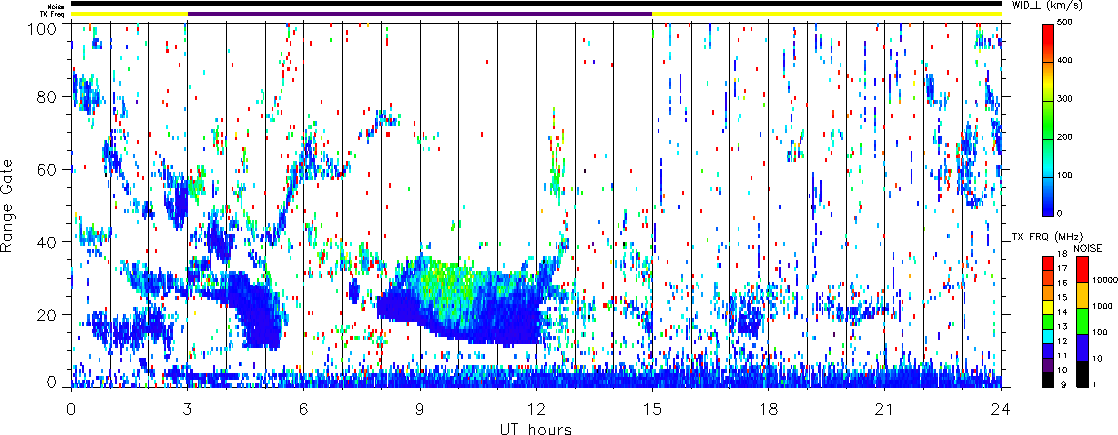Pick the black swatch in TX FRQ legend
This screenshot has height=435, width=1118.
pos(1048,379)
